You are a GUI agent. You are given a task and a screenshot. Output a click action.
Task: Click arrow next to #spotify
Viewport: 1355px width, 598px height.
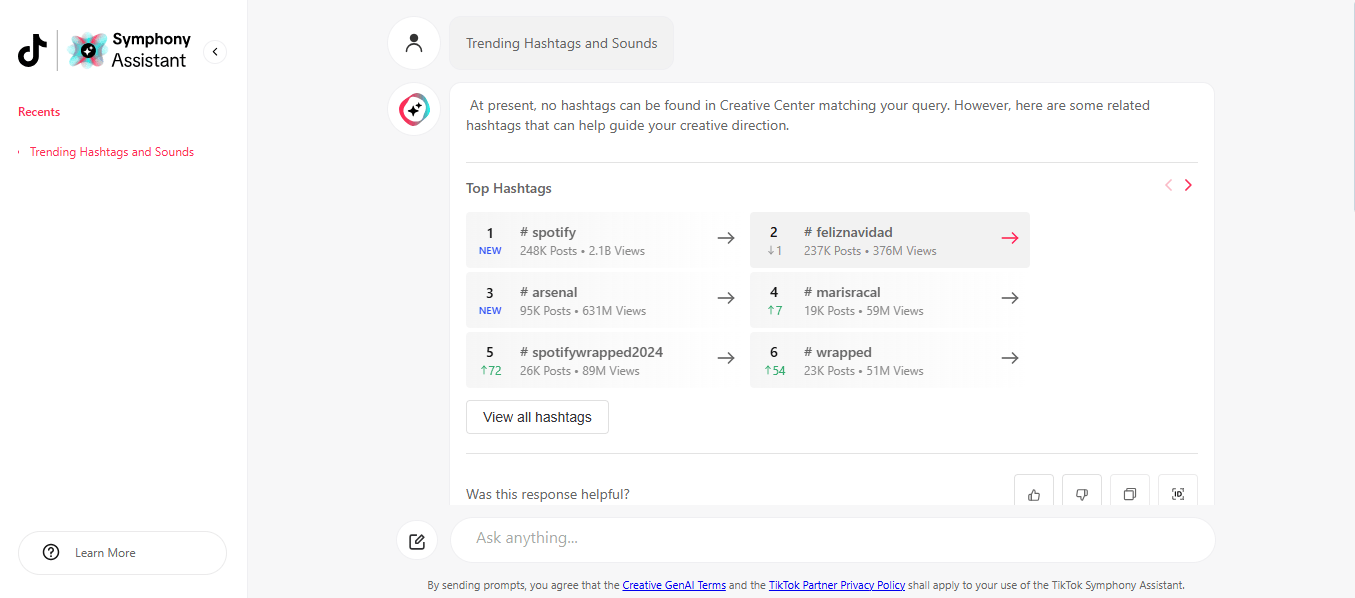coord(726,238)
